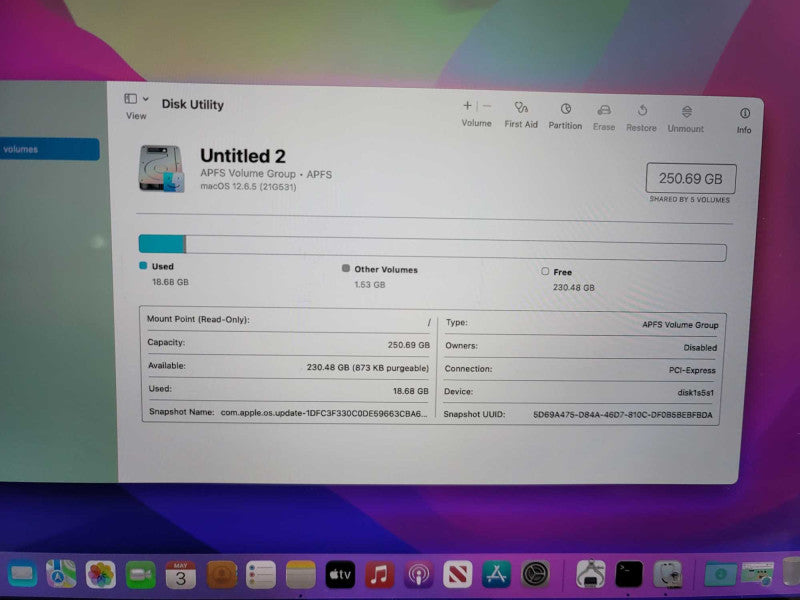Click the blue Used legend swatch
Screen dimensions: 800x600
click(143, 266)
